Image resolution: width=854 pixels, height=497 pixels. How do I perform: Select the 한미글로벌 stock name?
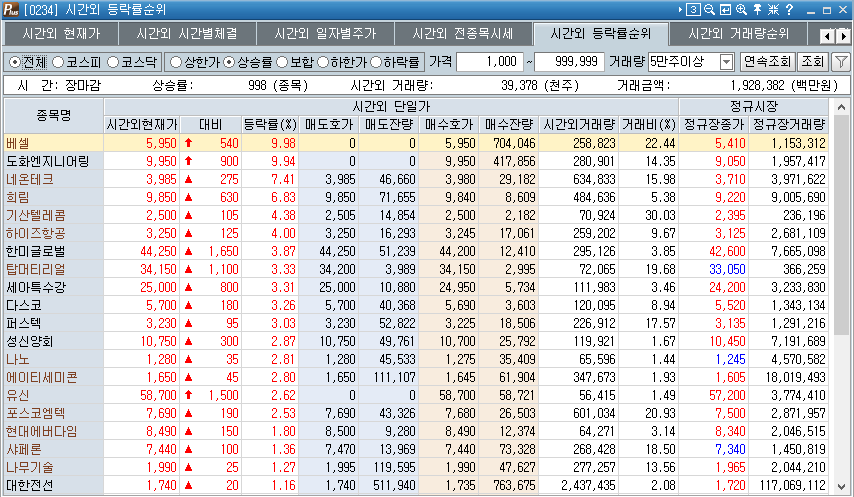click(x=35, y=251)
